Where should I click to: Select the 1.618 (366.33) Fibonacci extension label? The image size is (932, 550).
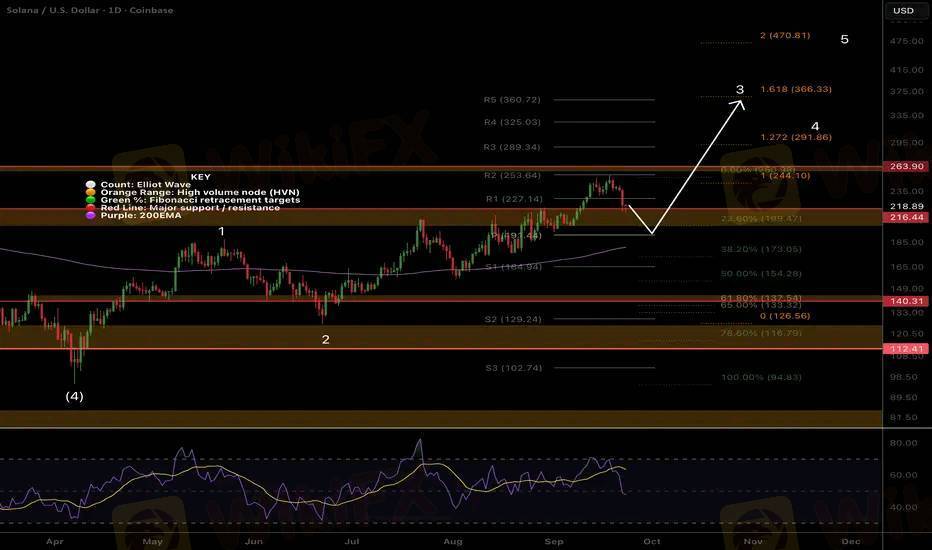796,90
